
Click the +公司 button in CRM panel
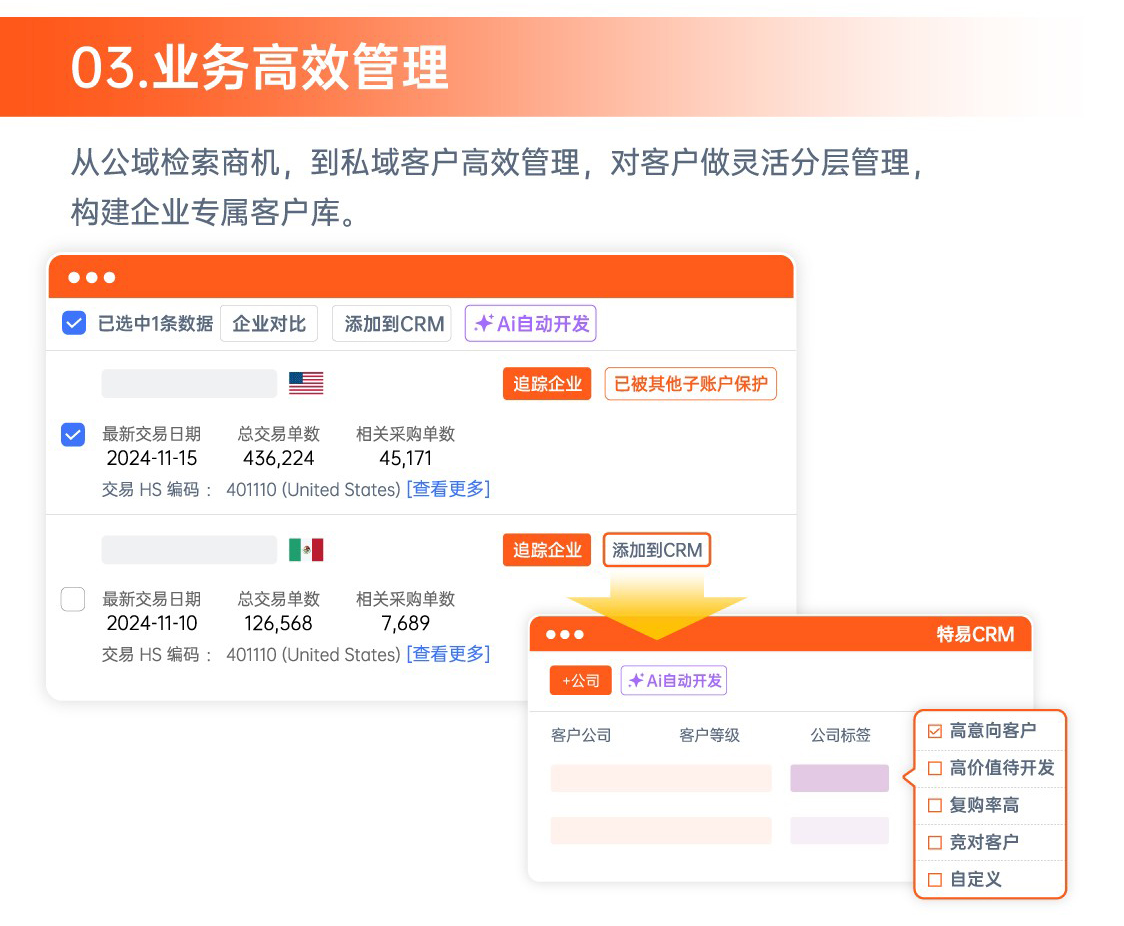coord(580,681)
